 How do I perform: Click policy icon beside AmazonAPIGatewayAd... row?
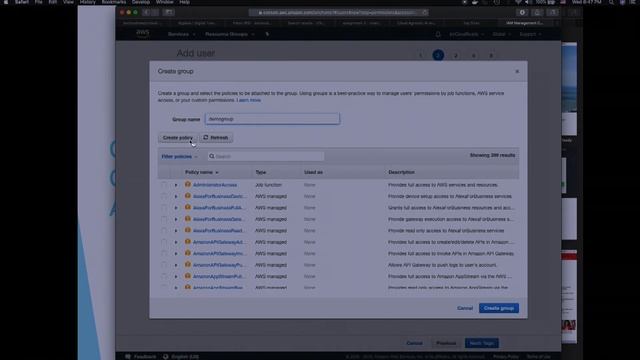(188, 242)
